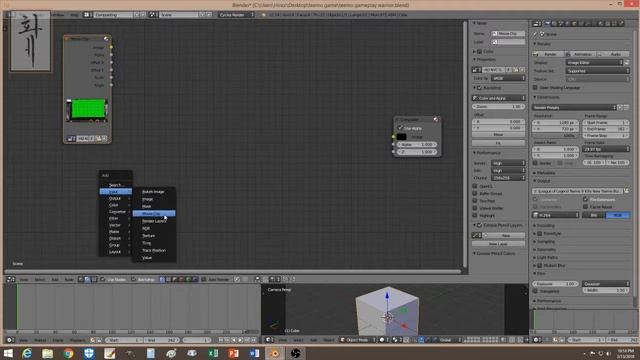Click Search in the Add menu

click(116, 184)
